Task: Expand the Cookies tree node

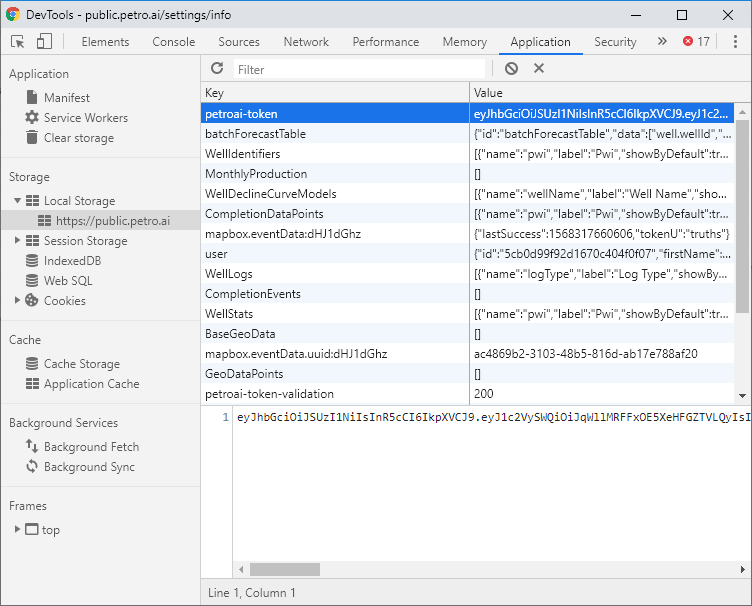Action: (x=17, y=300)
